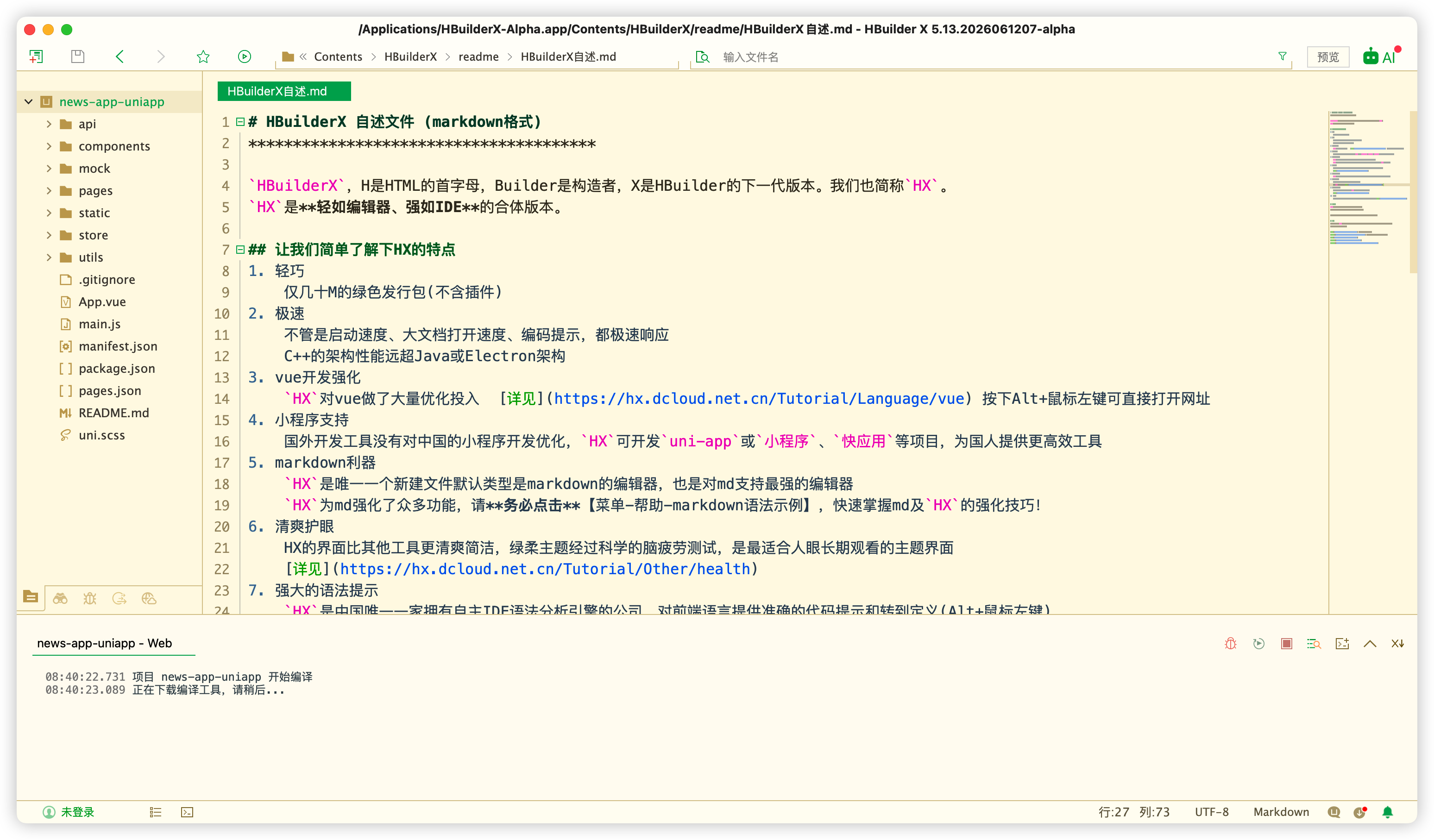The image size is (1434, 840).
Task: Collapse the console with the up chevron
Action: [x=1370, y=643]
